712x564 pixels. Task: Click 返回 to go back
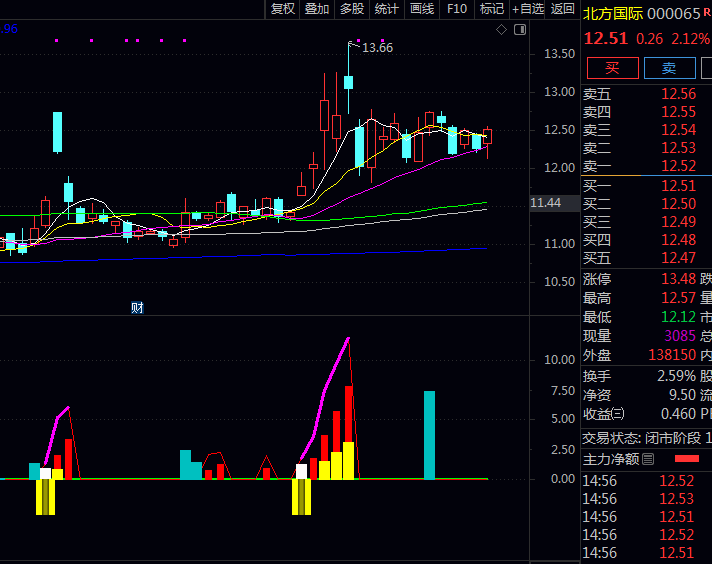563,9
